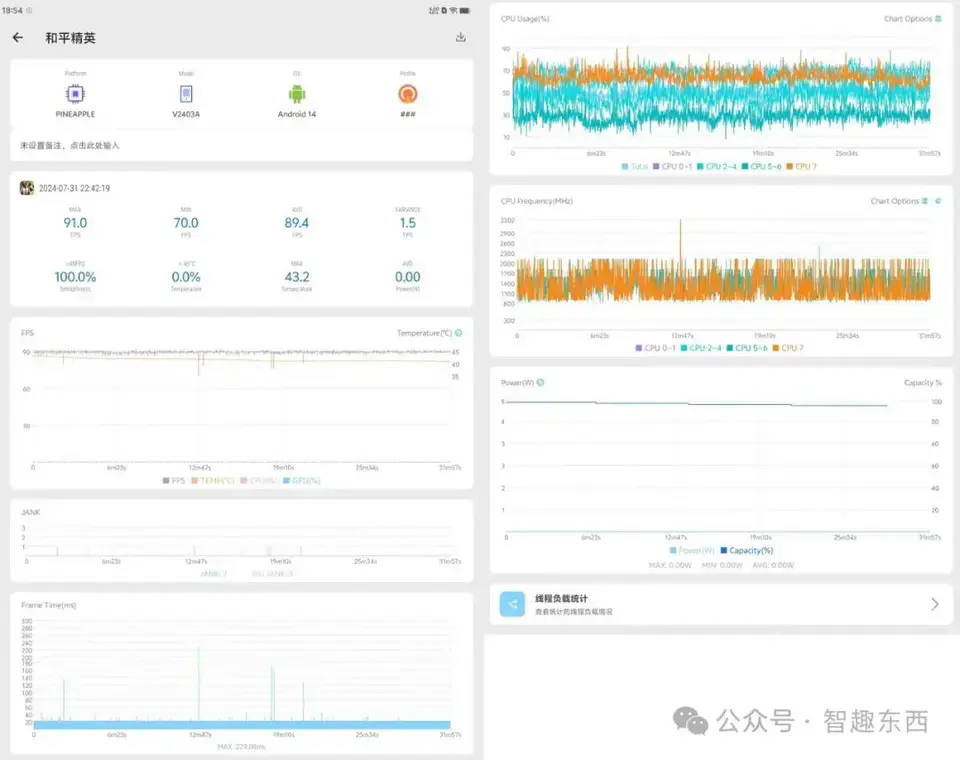Toggle the TEMP(℃) series in the FPS chart legend
This screenshot has height=760, width=960.
point(213,481)
